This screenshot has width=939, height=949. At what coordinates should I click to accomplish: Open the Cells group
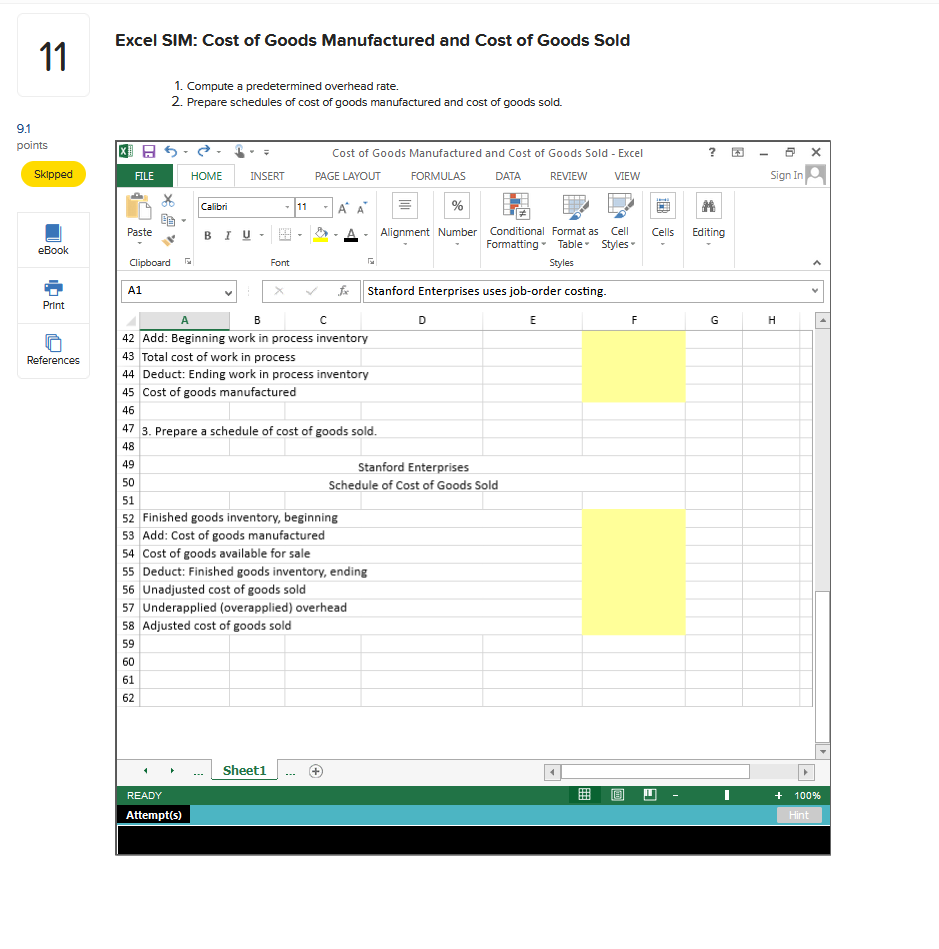(662, 219)
